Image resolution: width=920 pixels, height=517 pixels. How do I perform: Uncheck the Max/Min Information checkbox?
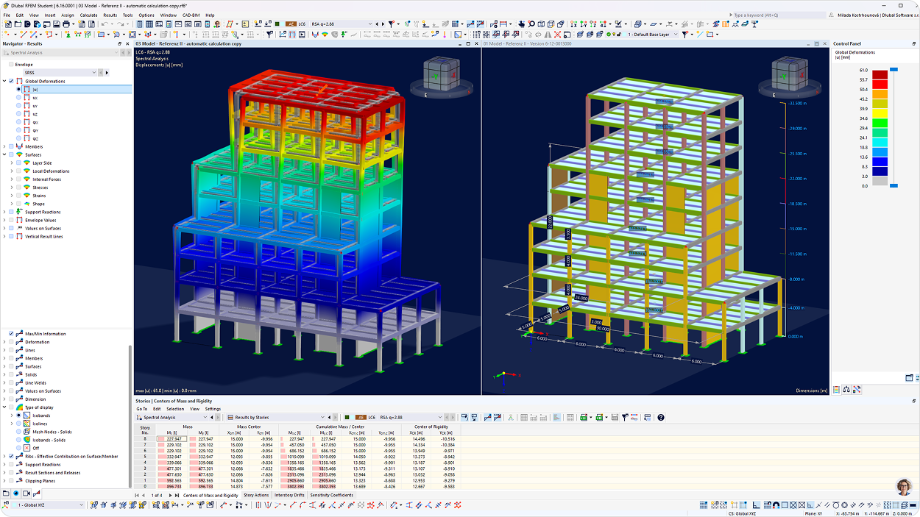click(x=11, y=333)
